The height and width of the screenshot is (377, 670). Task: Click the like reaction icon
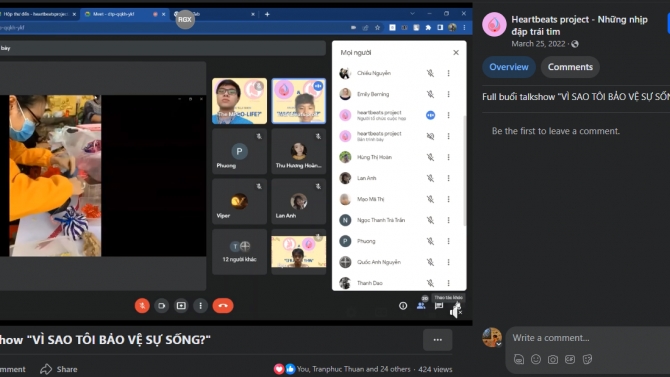click(290, 369)
